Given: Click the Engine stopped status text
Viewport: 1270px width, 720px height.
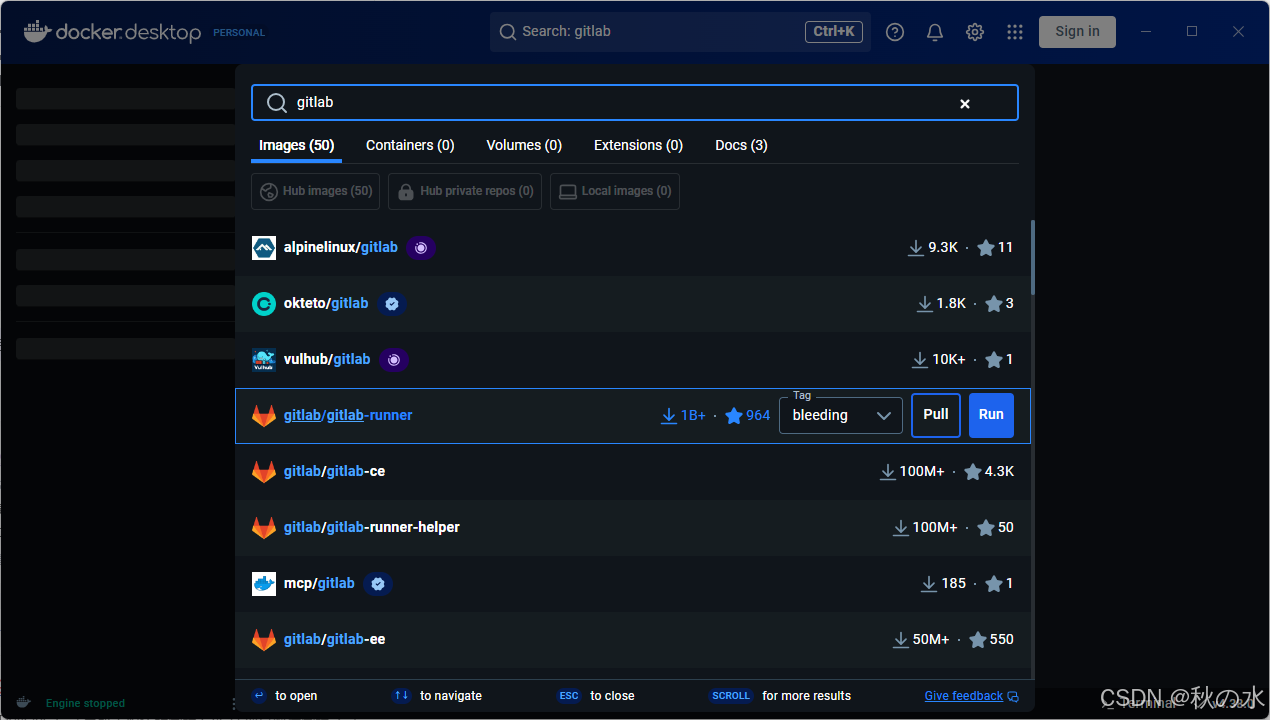Looking at the screenshot, I should [x=85, y=704].
